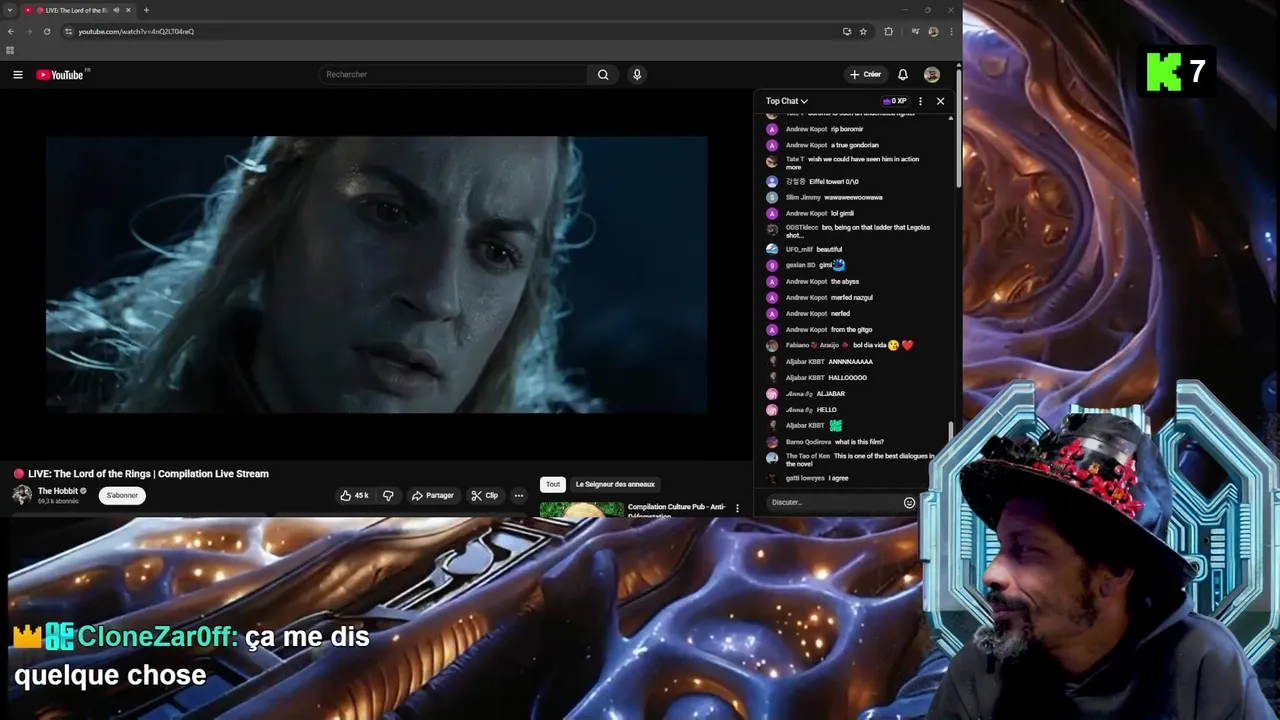
Task: Open Compilation Culture Pub video thumbnail
Action: click(581, 509)
